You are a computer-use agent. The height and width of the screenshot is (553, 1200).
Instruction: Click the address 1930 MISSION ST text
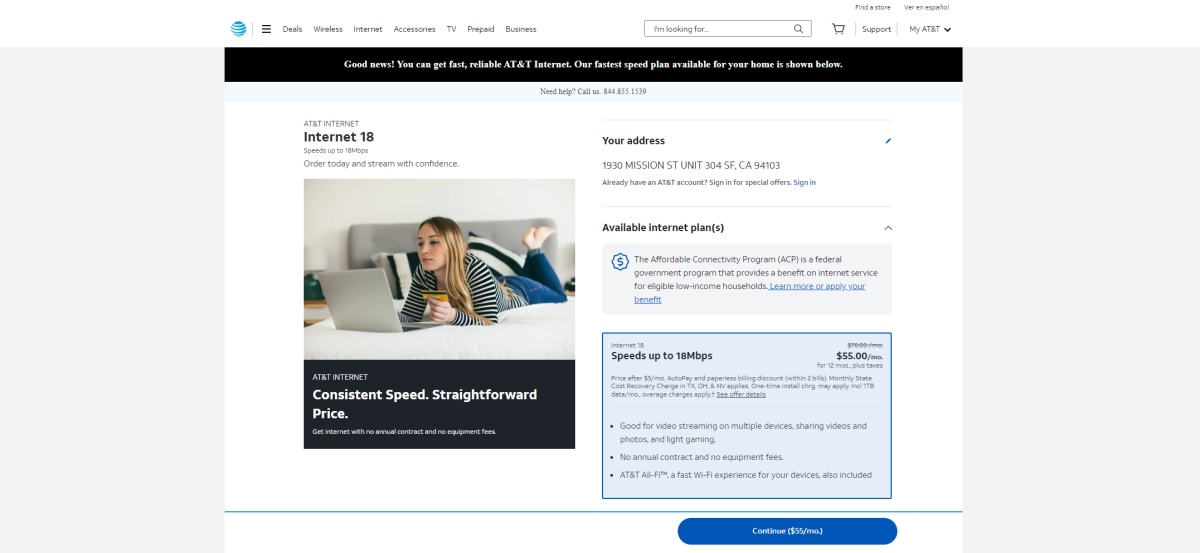[691, 165]
